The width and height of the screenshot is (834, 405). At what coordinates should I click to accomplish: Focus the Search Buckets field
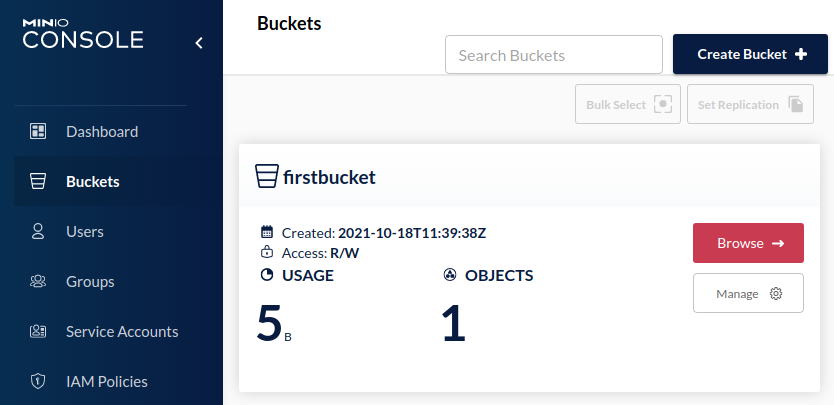(554, 55)
